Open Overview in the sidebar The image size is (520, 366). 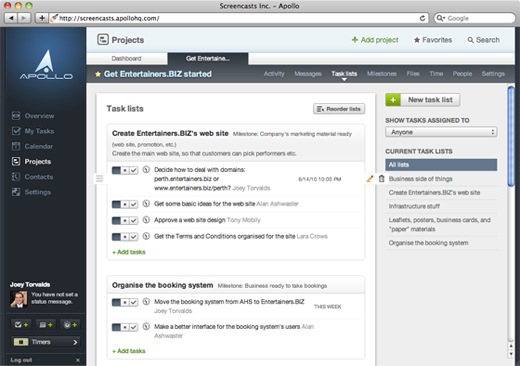pyautogui.click(x=33, y=116)
